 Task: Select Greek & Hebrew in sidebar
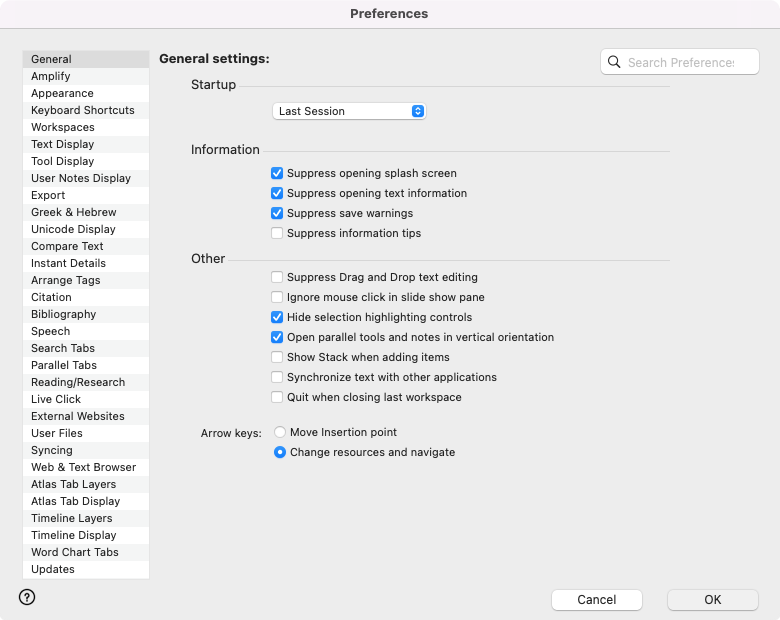(x=73, y=212)
